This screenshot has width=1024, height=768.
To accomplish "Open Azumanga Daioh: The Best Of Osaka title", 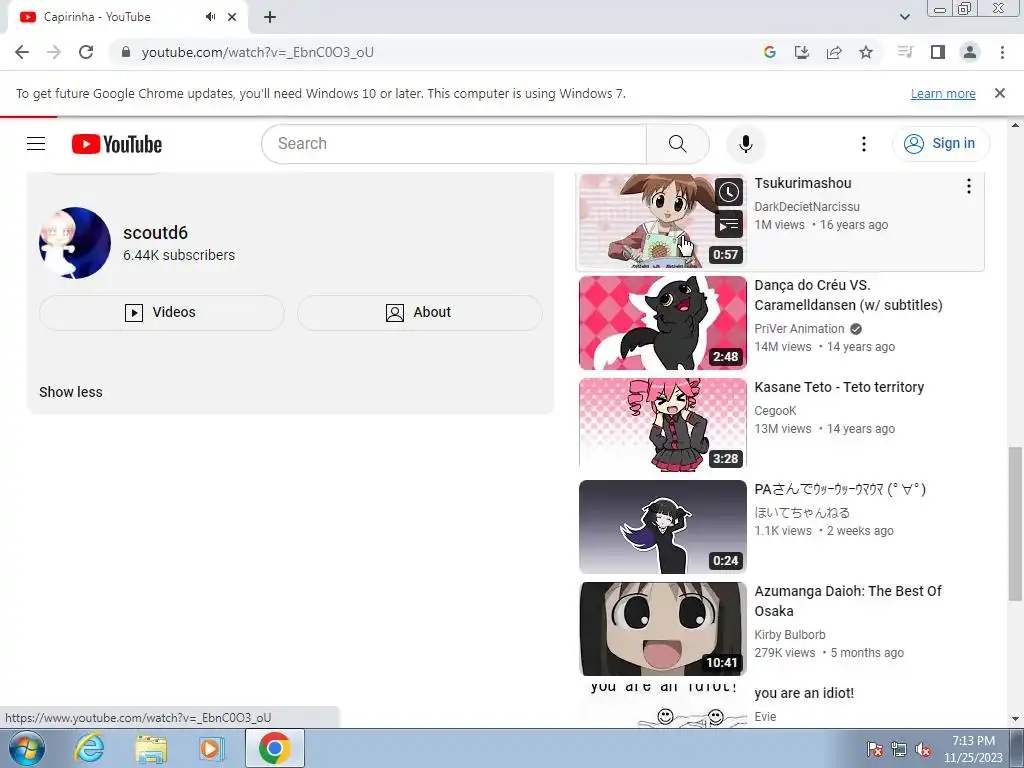I will tap(848, 600).
